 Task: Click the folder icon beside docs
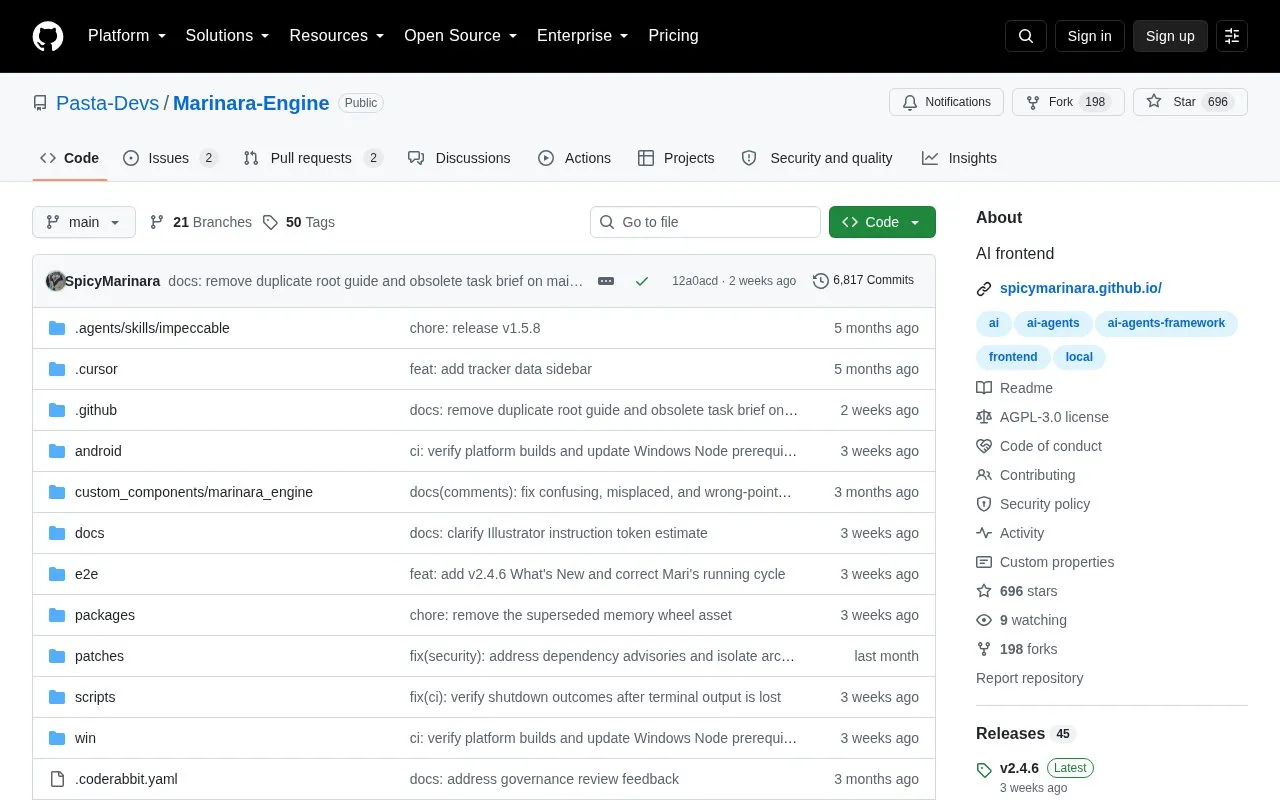57,533
